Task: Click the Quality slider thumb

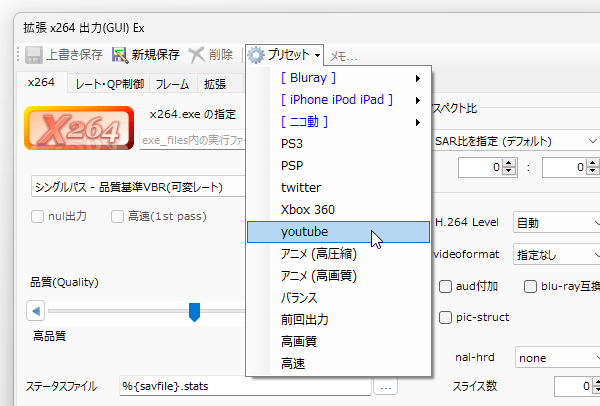Action: pos(194,312)
